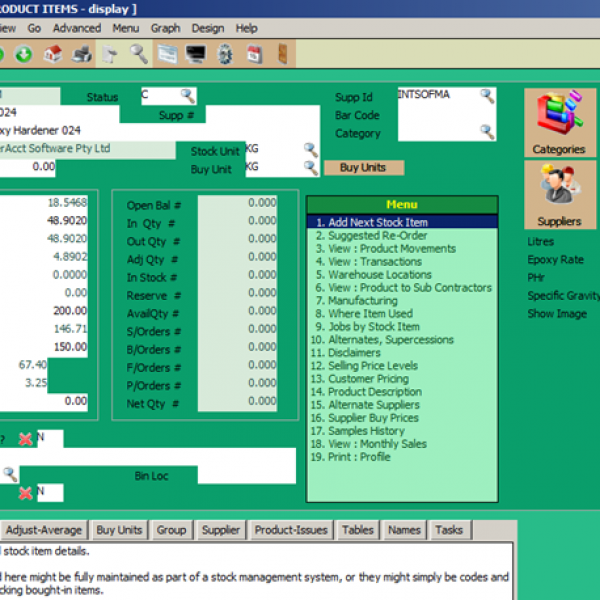Open the Help menu
Viewport: 600px width, 600px height.
(x=246, y=28)
